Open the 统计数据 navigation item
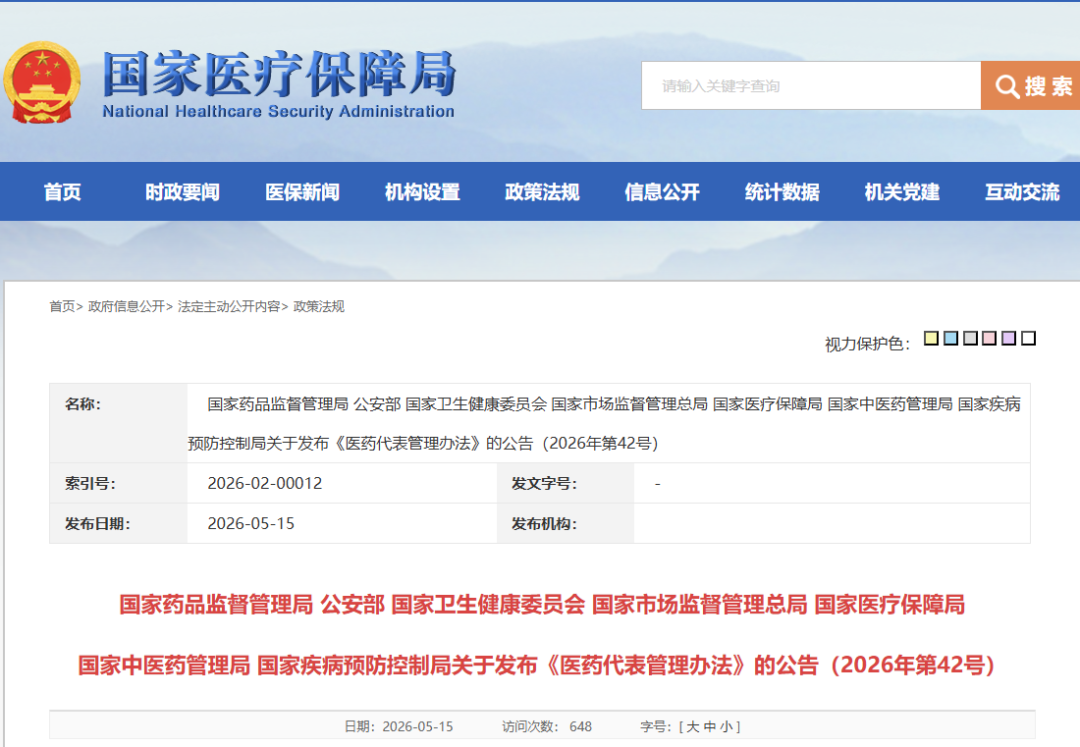1080x747 pixels. pos(782,192)
